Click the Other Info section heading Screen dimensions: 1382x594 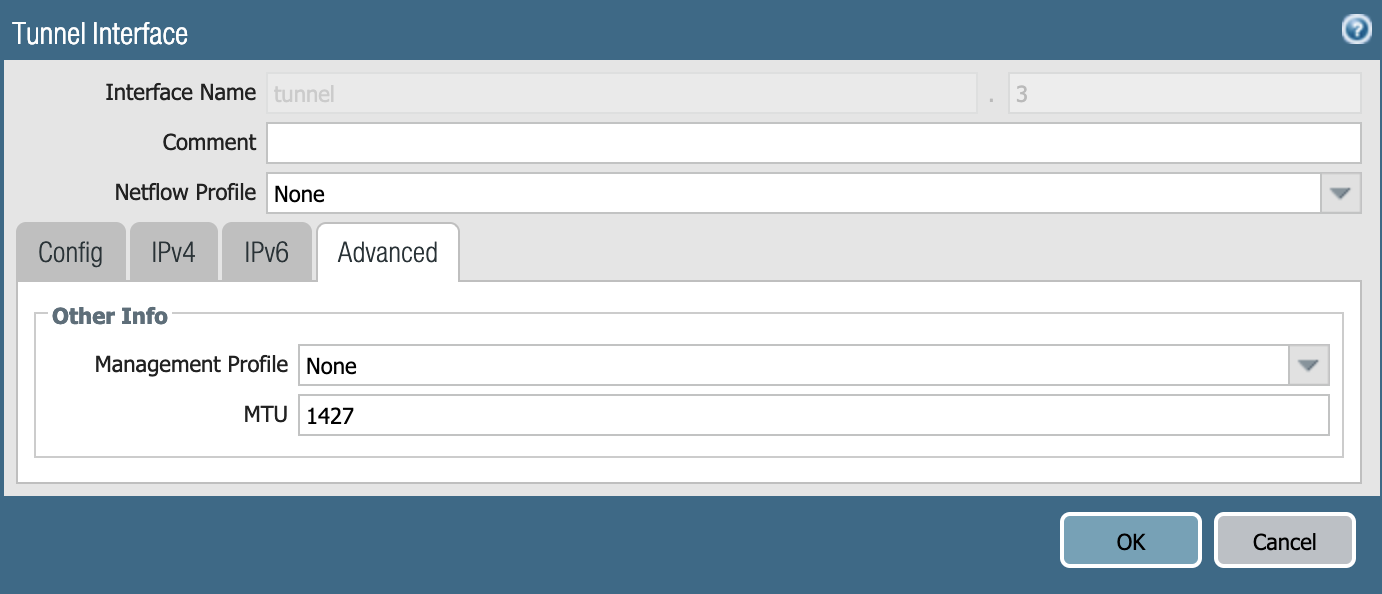(x=110, y=316)
